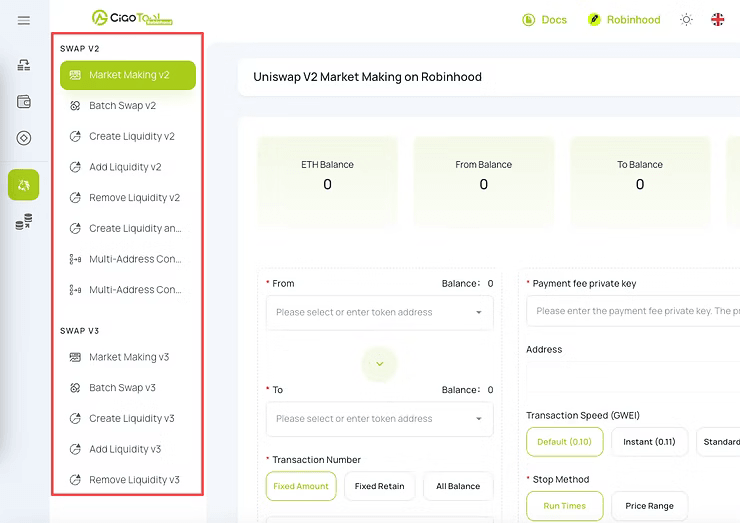740x523 pixels.
Task: Open Batch Swap v2
Action: 128,106
